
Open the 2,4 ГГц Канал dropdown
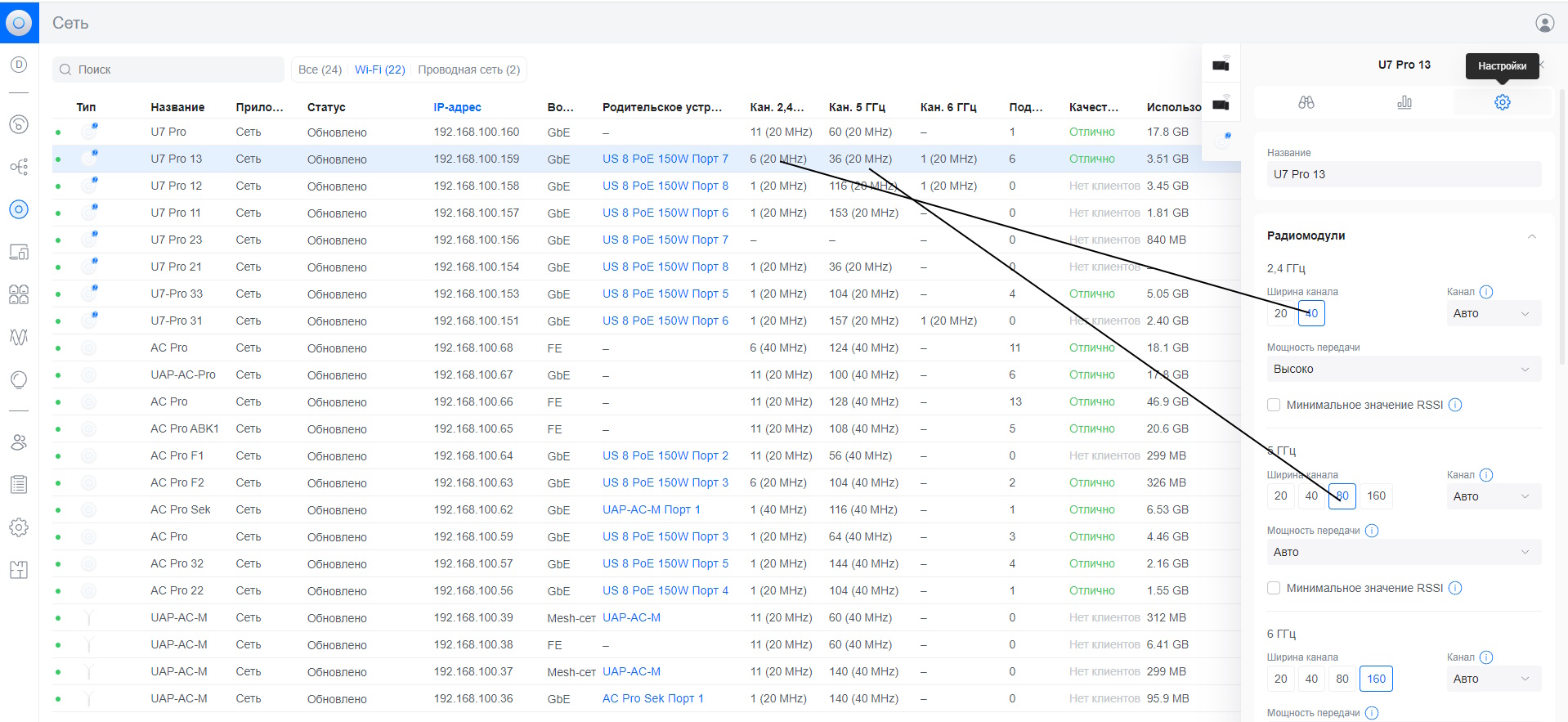click(x=1494, y=313)
